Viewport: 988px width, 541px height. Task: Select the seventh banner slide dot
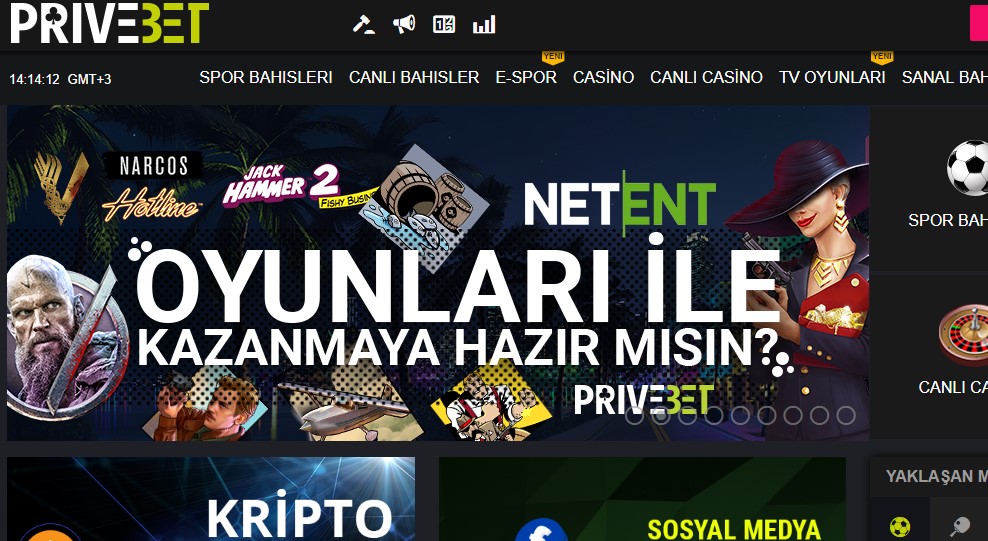(793, 416)
